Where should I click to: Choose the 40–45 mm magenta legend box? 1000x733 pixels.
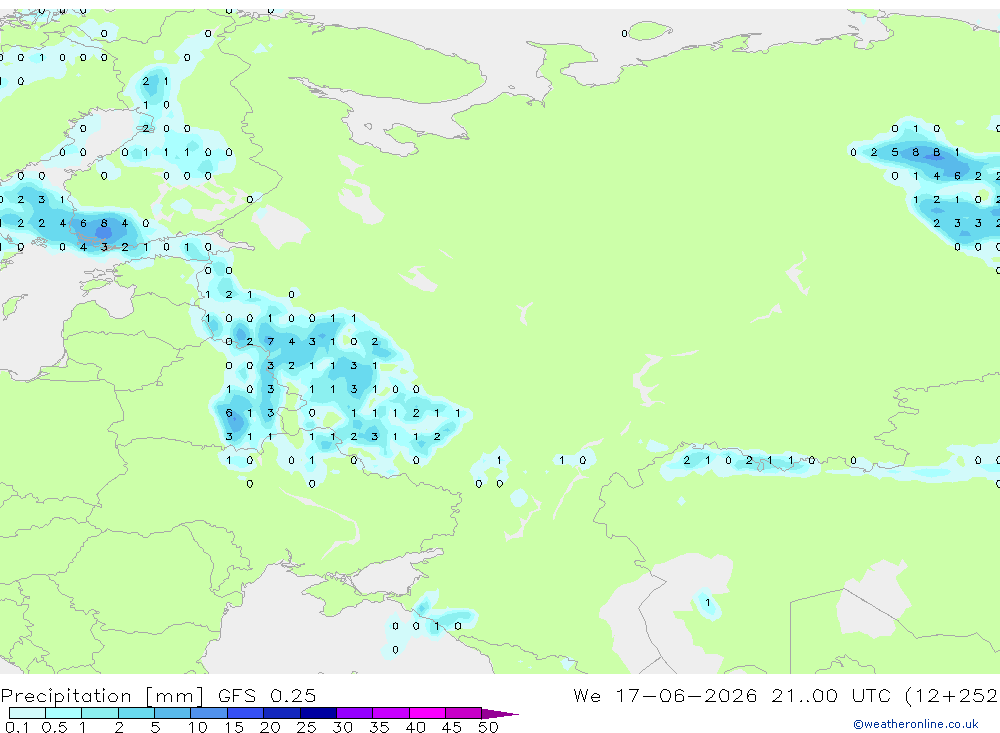pos(427,713)
